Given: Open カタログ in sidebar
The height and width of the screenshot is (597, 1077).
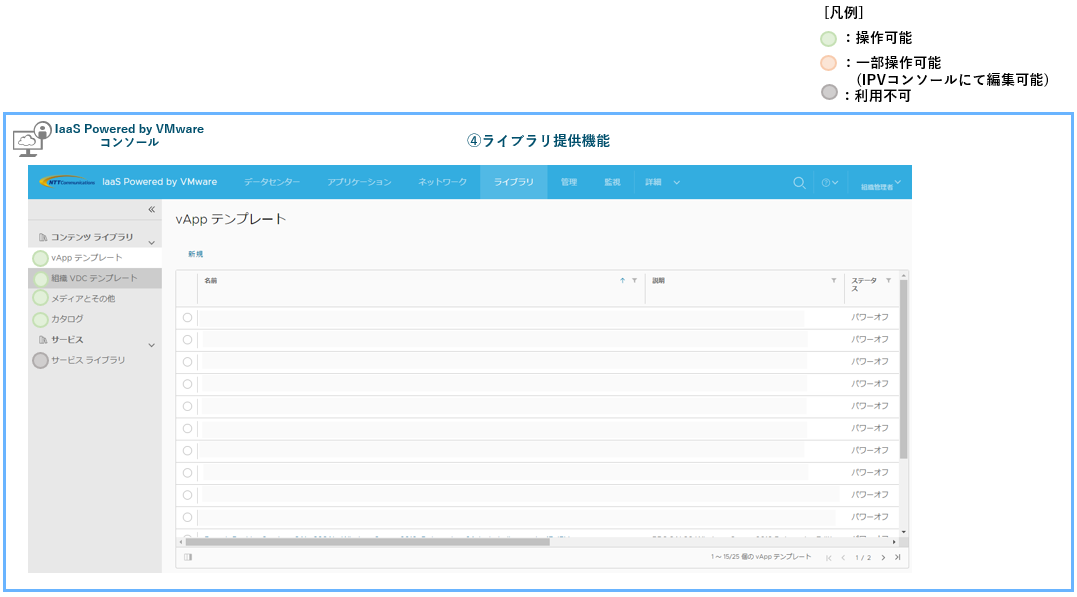Looking at the screenshot, I should point(67,319).
